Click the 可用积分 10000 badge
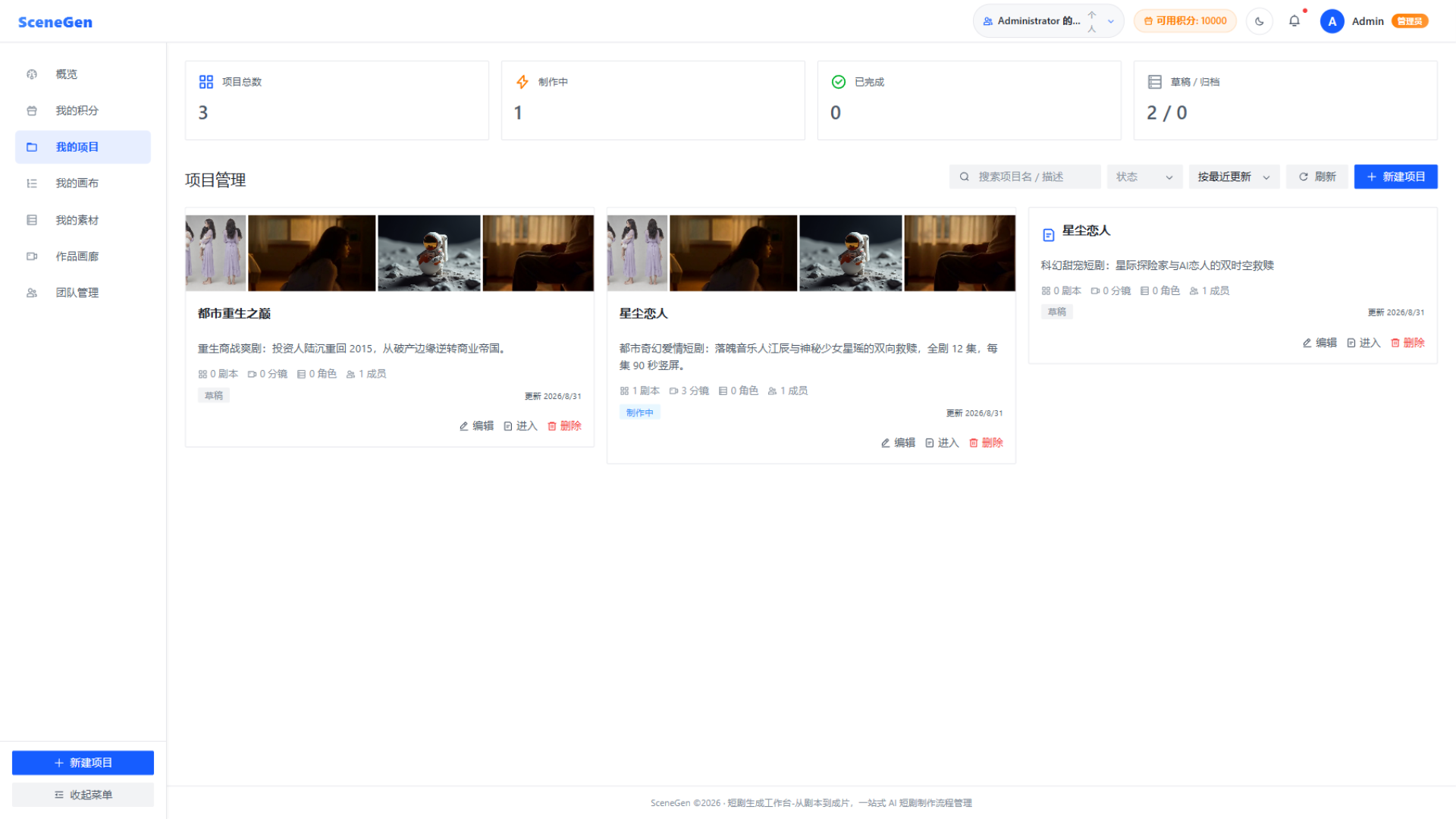The image size is (1456, 819). [x=1185, y=21]
